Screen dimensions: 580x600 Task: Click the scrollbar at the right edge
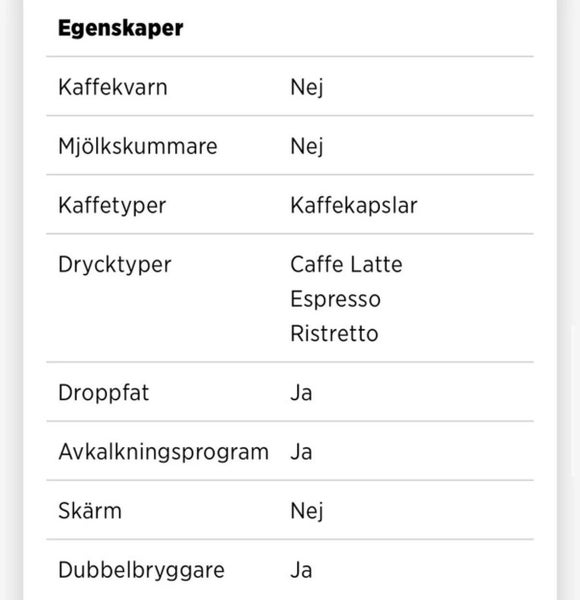(x=574, y=400)
